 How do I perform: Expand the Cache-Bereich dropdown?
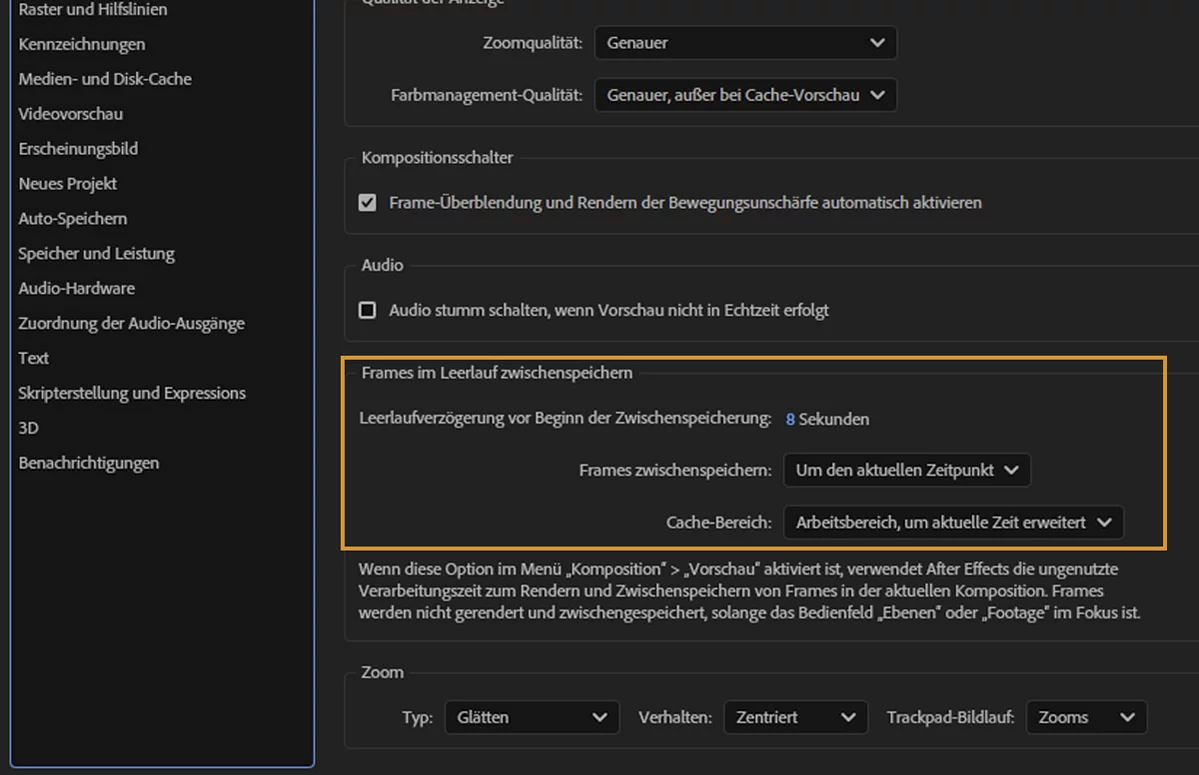pos(953,522)
